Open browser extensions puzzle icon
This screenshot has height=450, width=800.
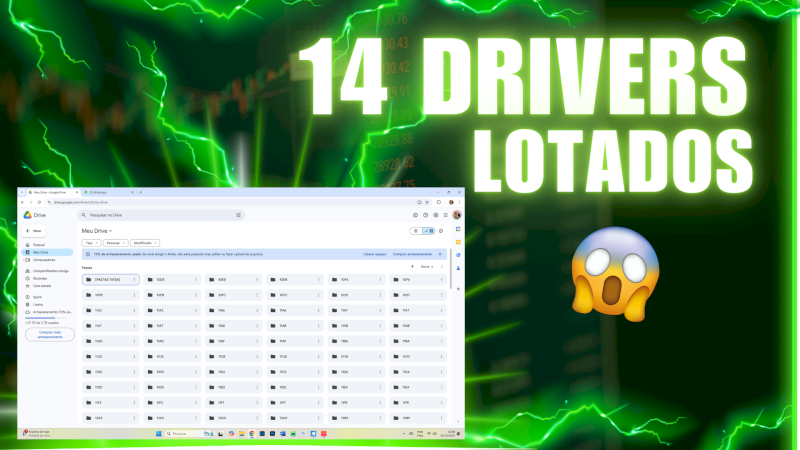tap(439, 203)
